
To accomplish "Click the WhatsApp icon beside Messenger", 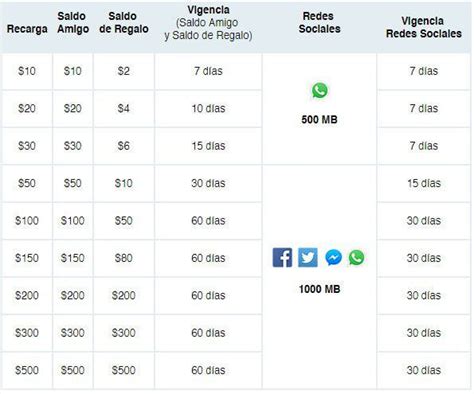I will click(x=356, y=258).
